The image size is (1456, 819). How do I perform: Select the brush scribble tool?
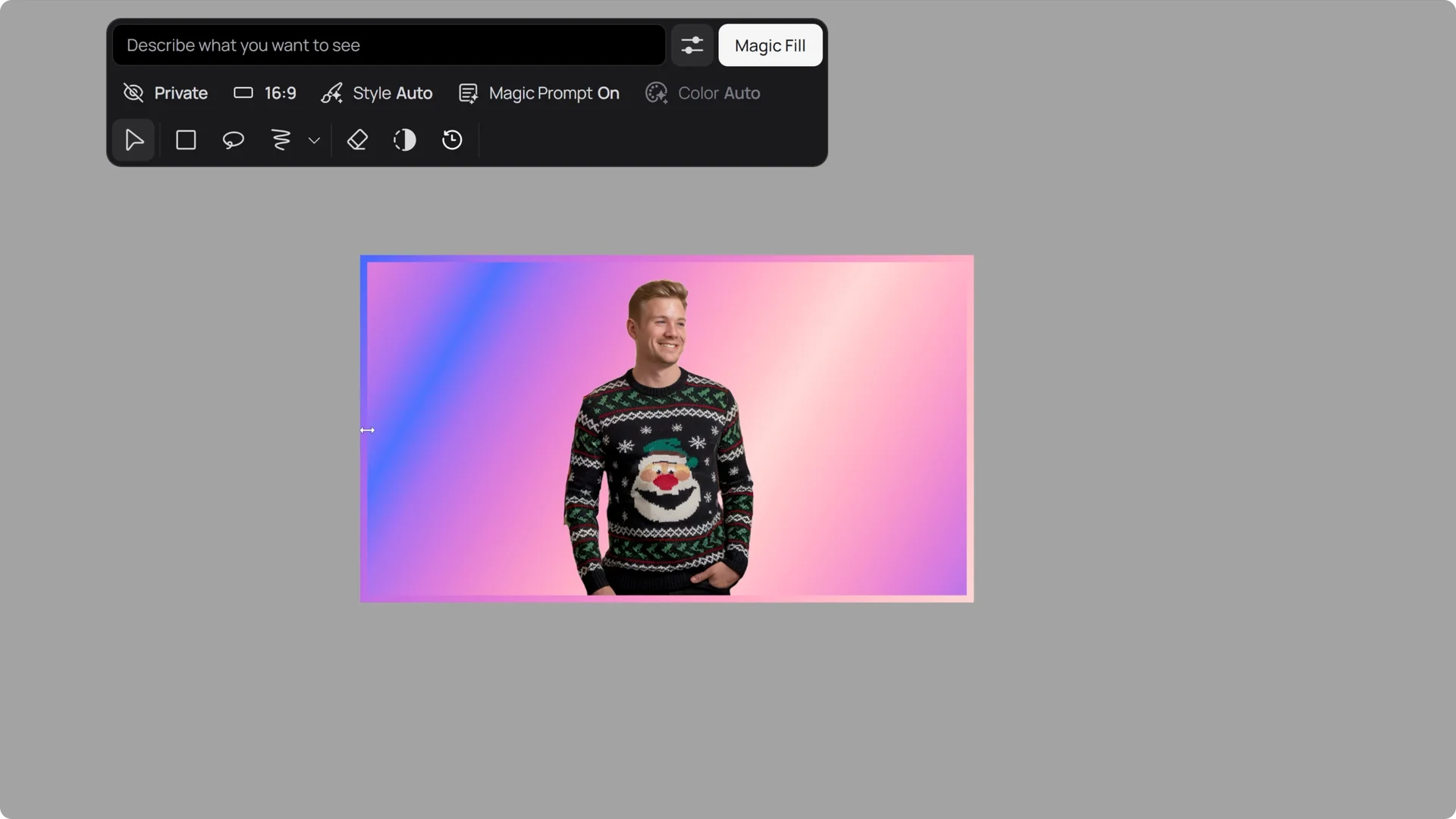(280, 140)
